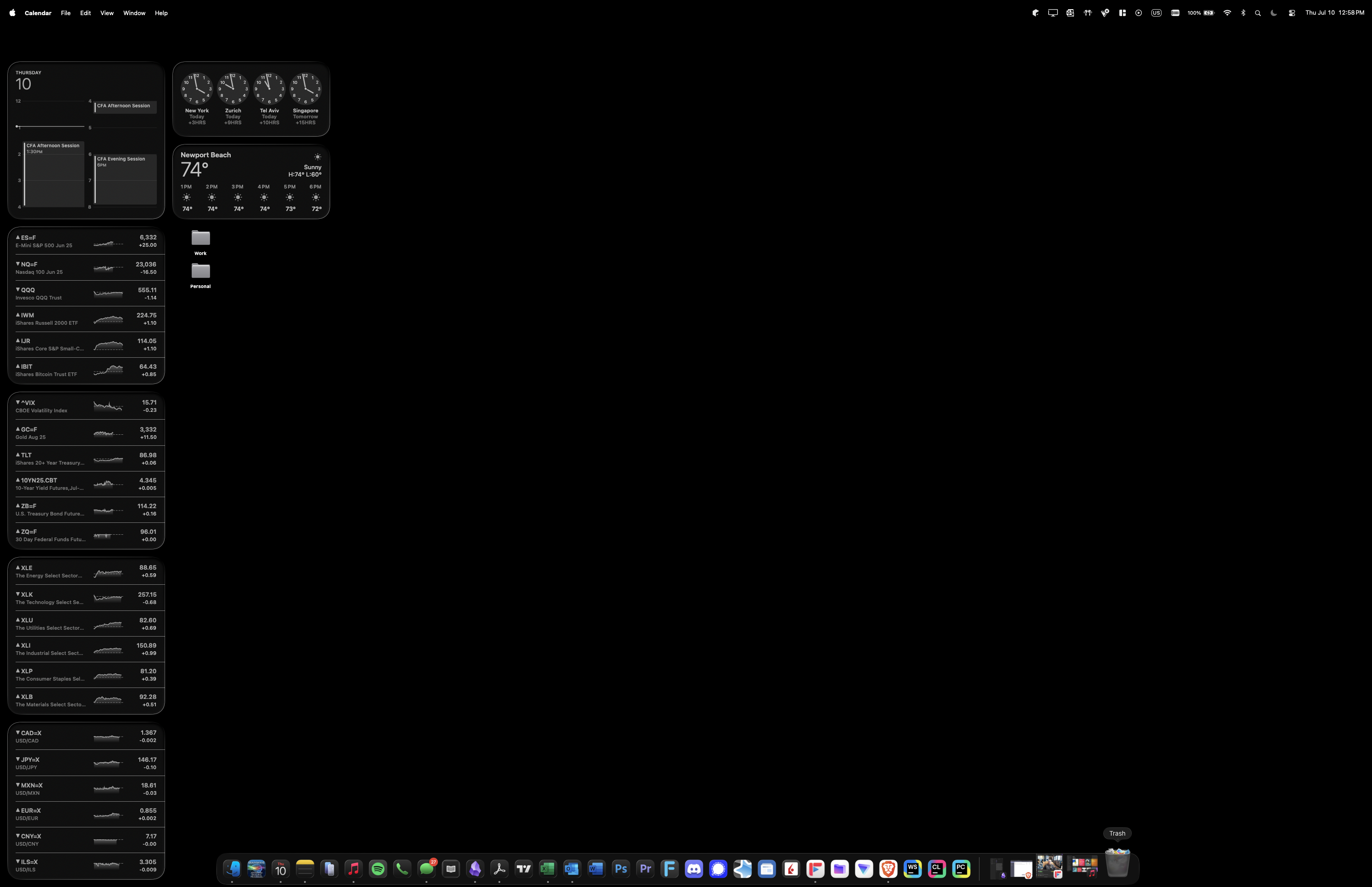Click the date and time in menu bar
1372x887 pixels.
(1334, 13)
